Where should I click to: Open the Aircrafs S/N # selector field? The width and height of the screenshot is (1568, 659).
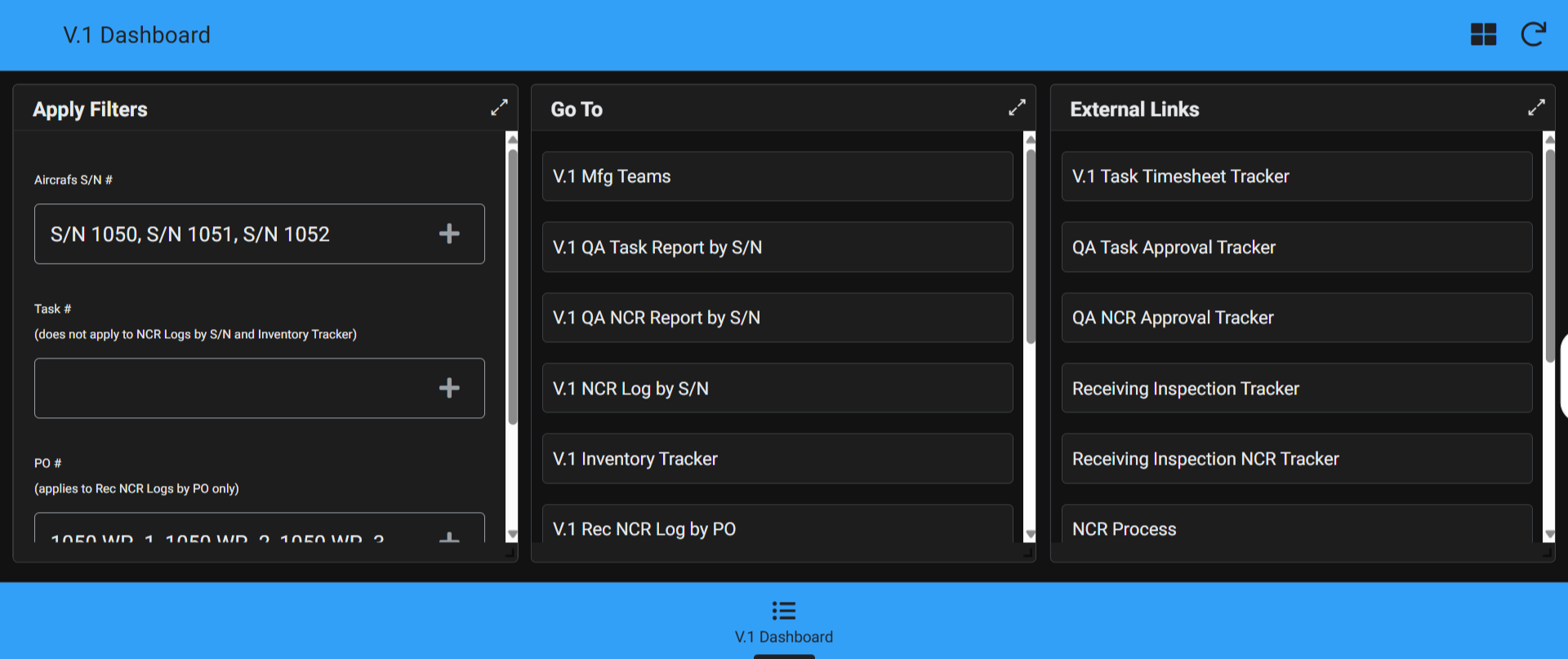pyautogui.click(x=260, y=234)
